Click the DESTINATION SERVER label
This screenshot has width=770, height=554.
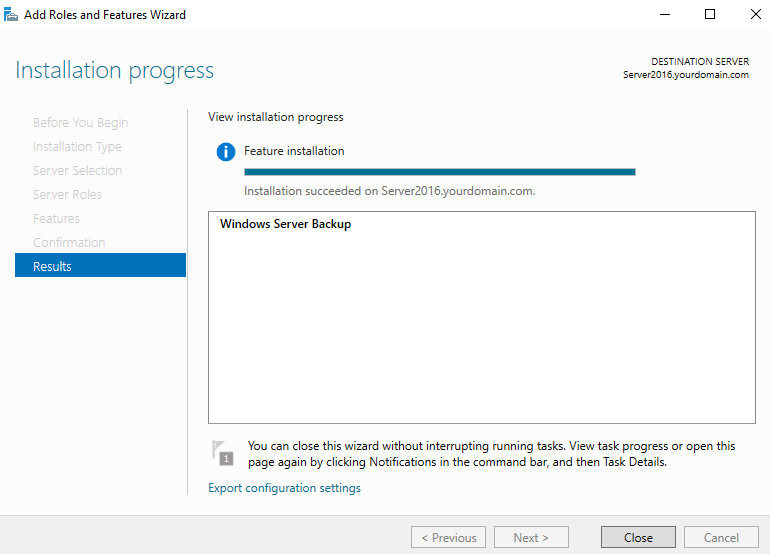point(700,61)
